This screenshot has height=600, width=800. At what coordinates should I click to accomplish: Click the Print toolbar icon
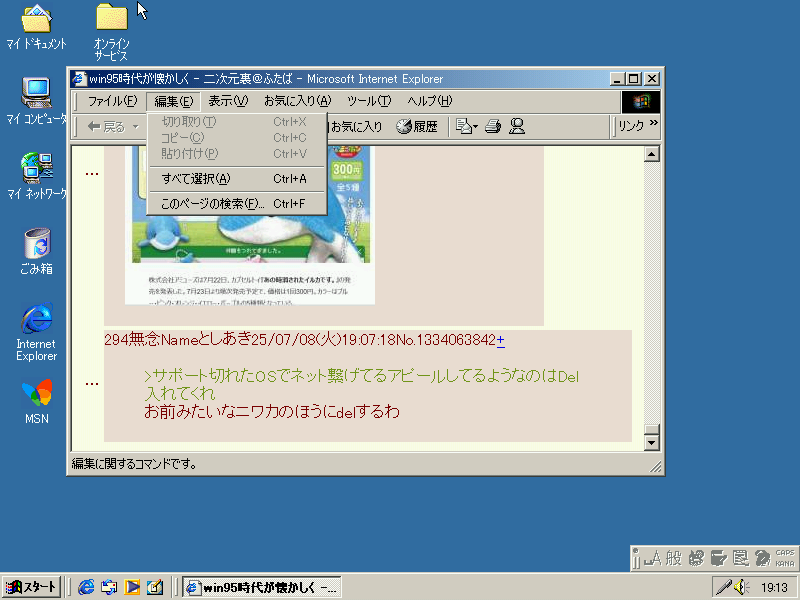pos(493,126)
